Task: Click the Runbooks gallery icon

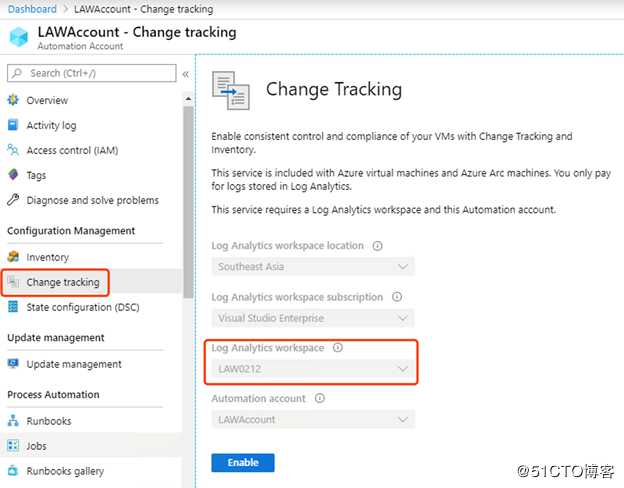Action: pos(13,470)
